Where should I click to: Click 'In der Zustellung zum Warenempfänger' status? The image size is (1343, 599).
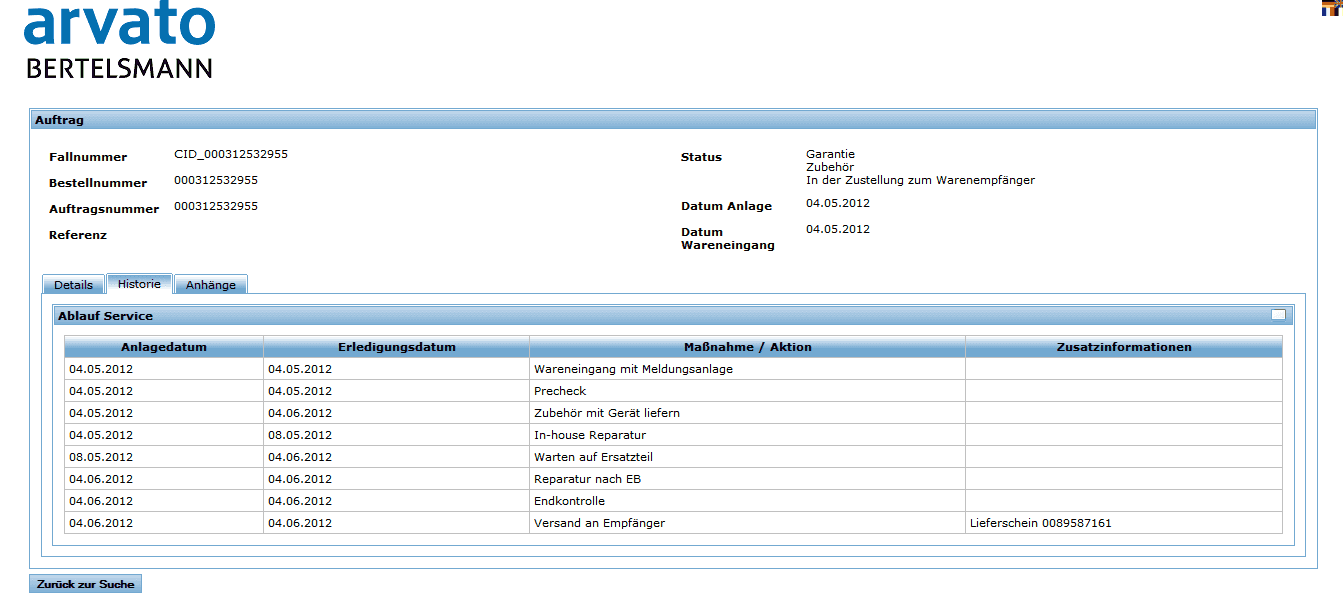point(920,180)
